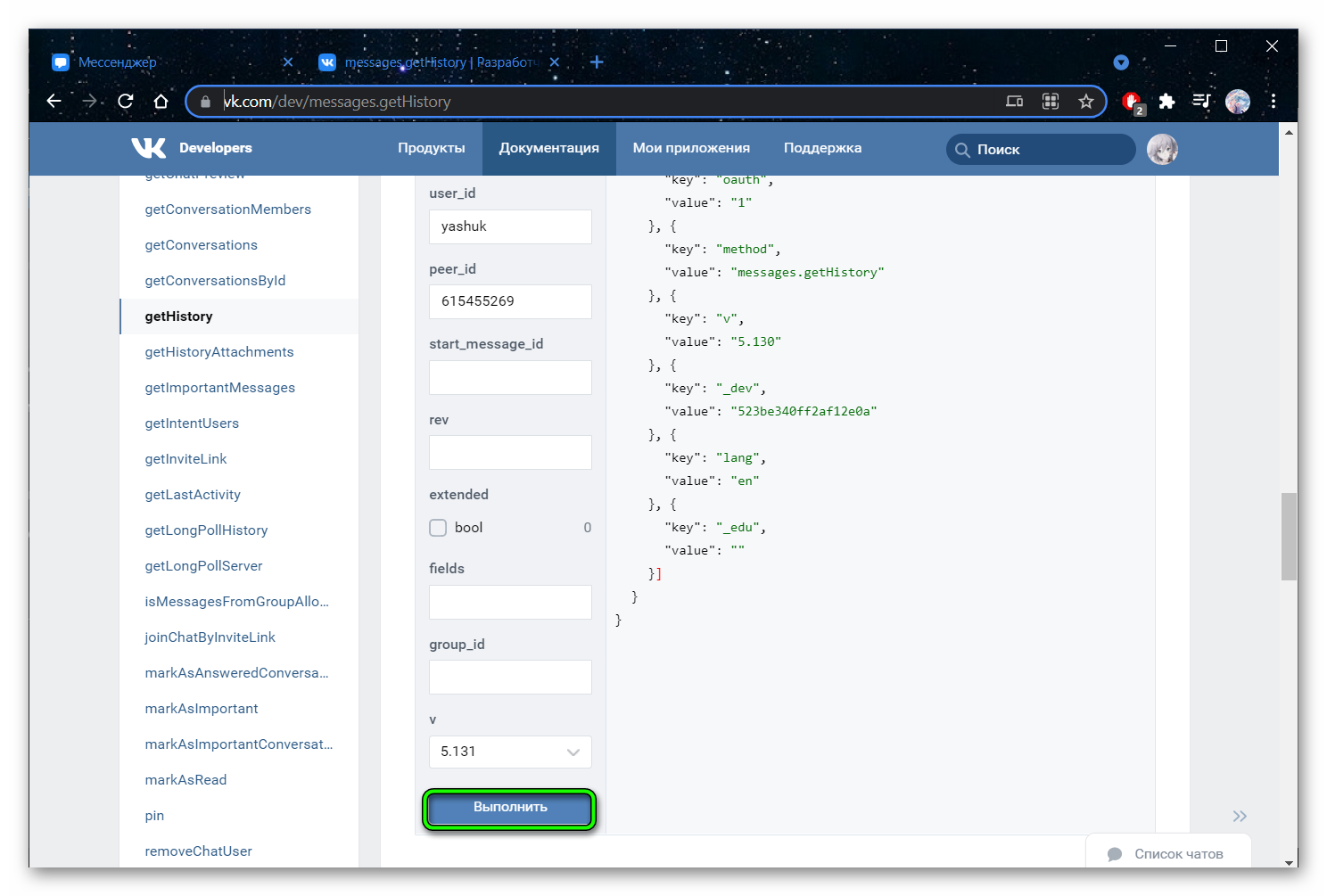Bookmark this page with star icon
This screenshot has height=896, width=1327.
(x=1086, y=102)
